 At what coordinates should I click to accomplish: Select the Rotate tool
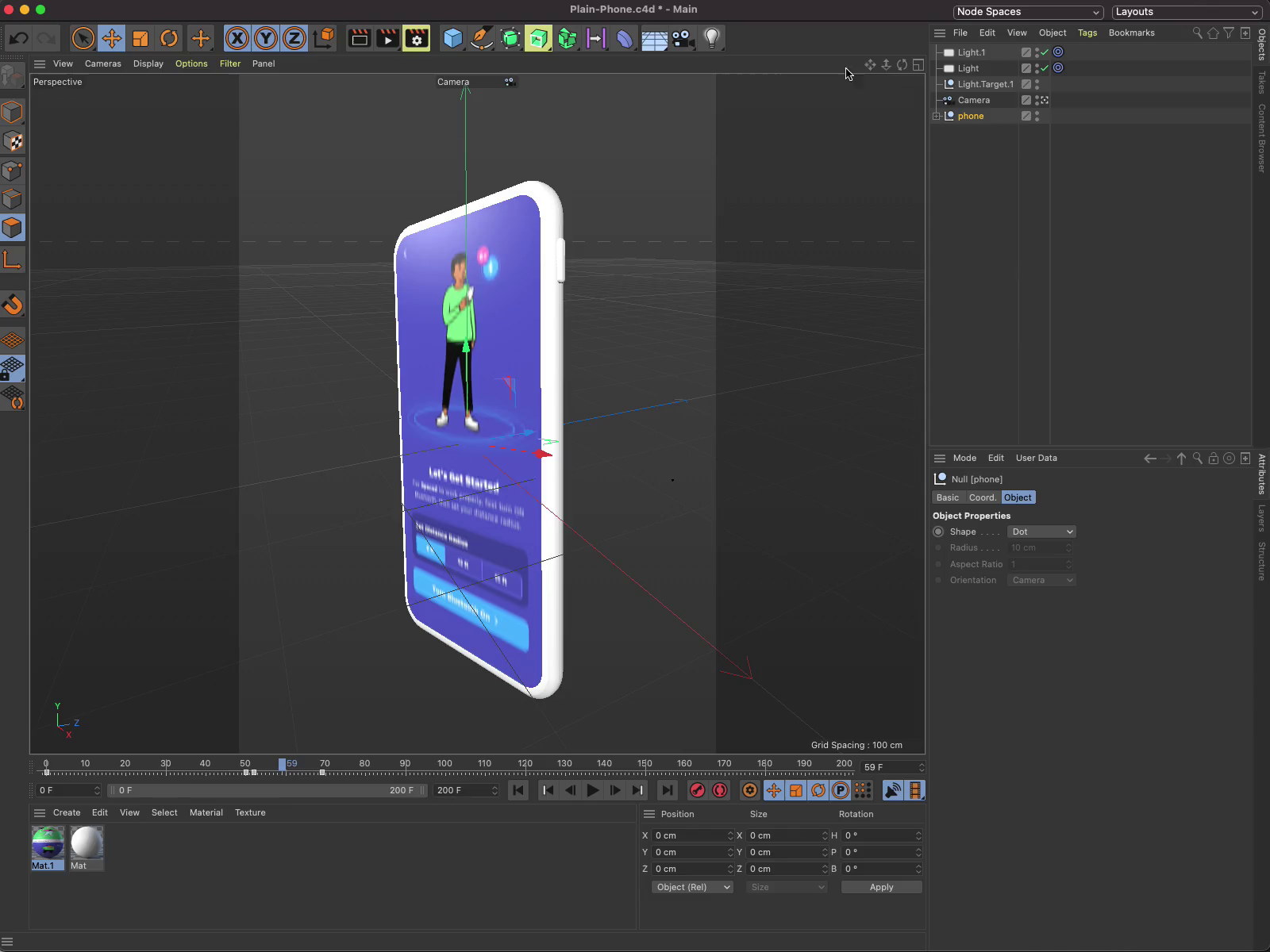pyautogui.click(x=169, y=38)
